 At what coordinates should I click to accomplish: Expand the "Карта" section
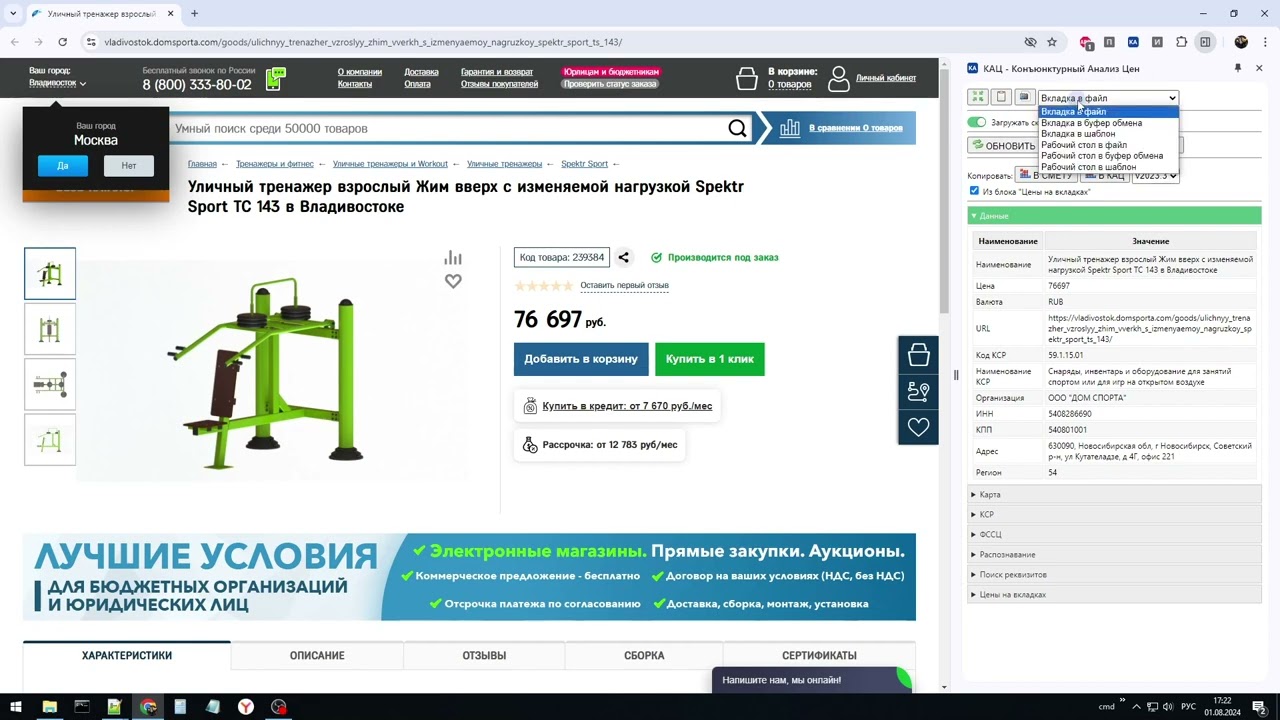coord(1114,495)
